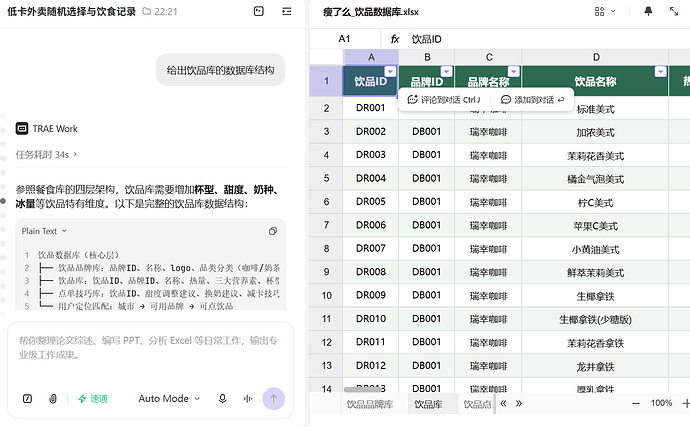
Task: Go to first sheet tabs arrow
Action: [503, 403]
